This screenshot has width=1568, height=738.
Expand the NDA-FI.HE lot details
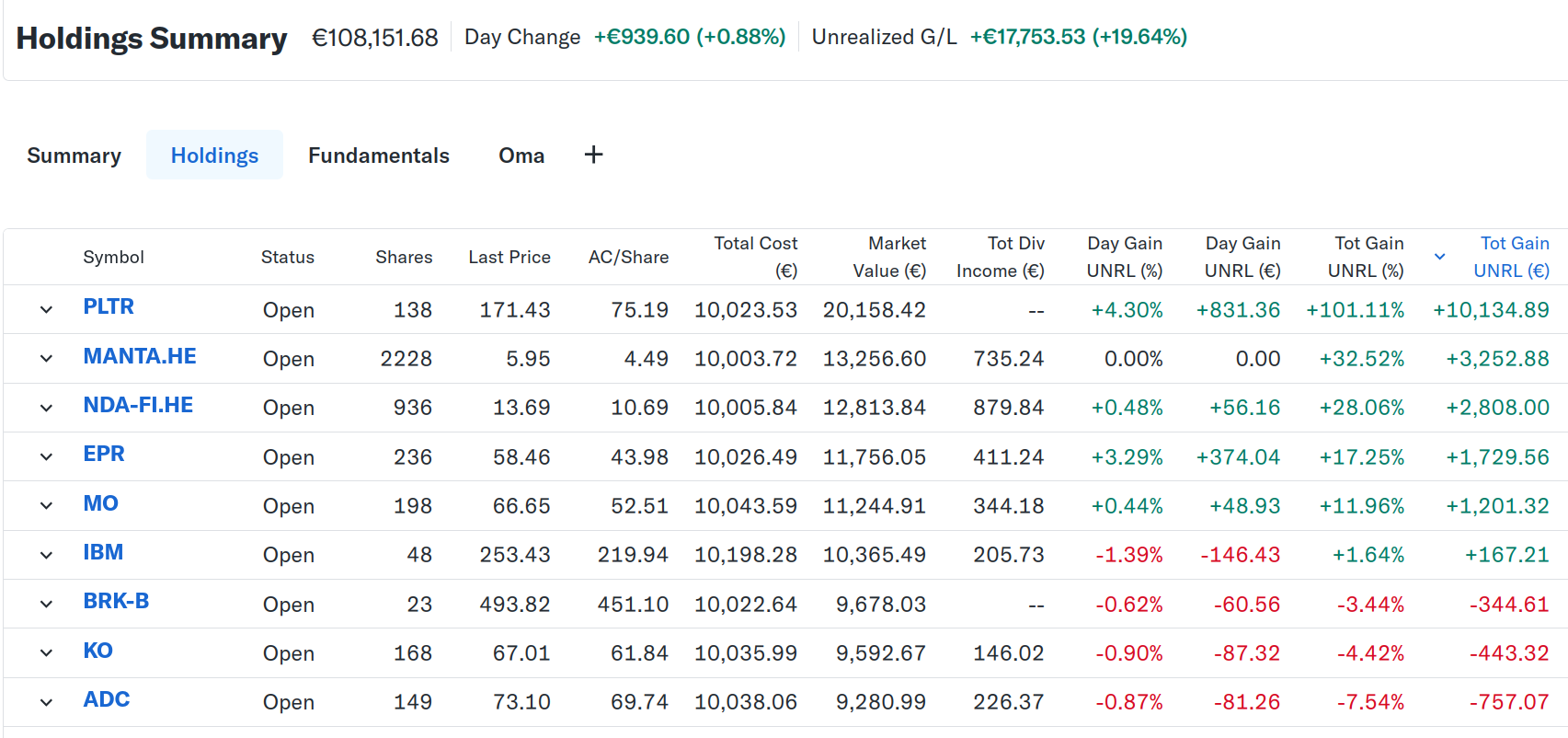pos(46,407)
